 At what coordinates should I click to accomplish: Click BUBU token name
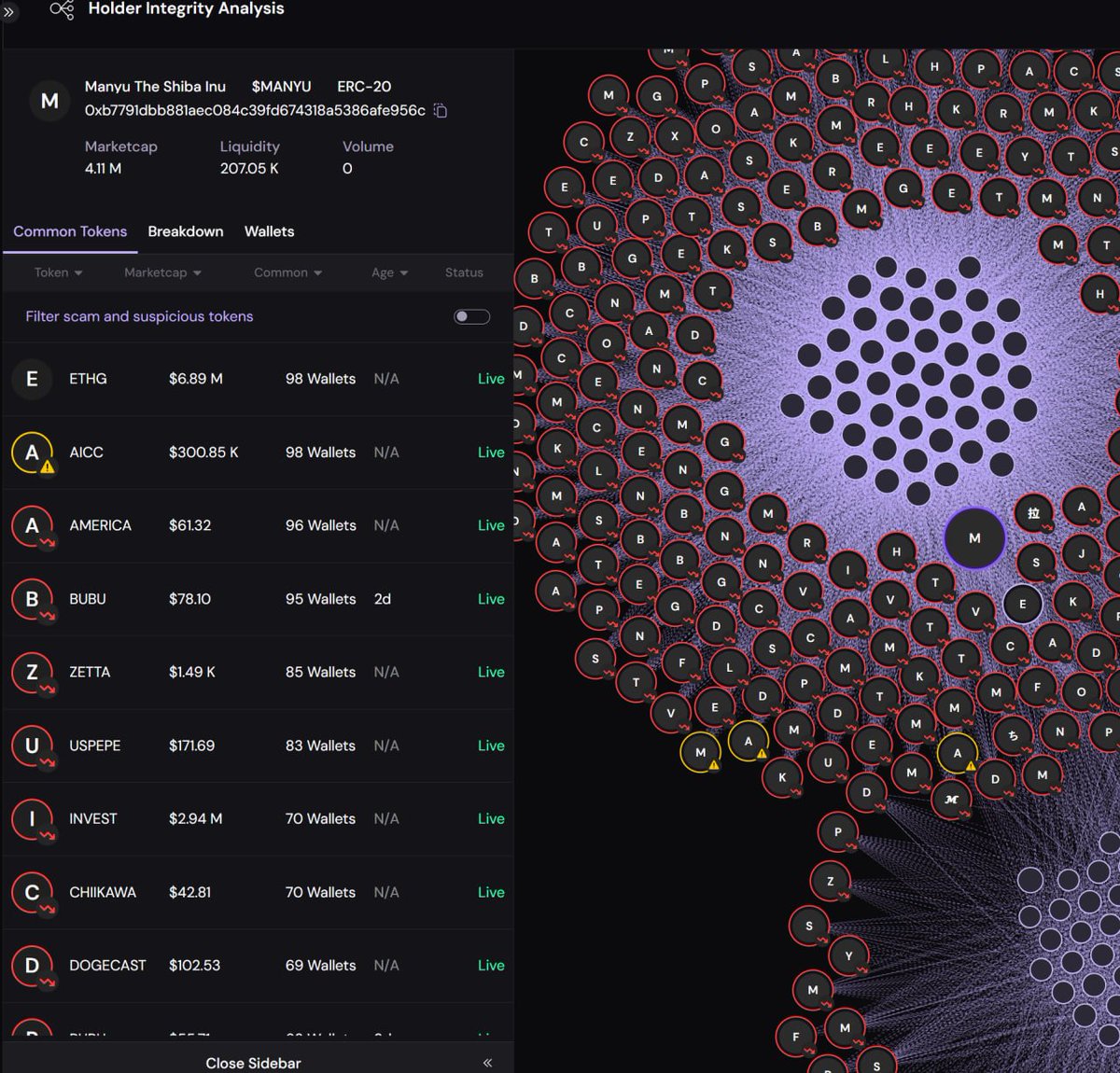pos(87,599)
